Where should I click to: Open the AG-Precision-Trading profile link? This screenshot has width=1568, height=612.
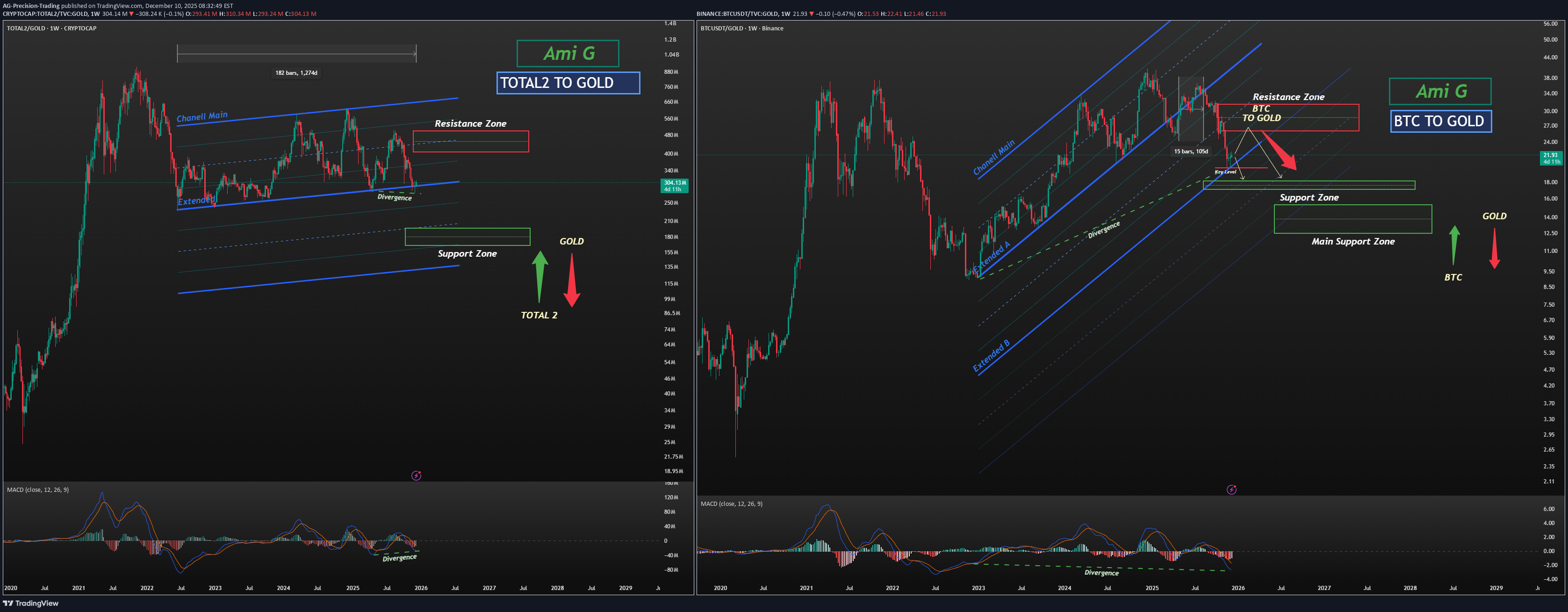[30, 6]
